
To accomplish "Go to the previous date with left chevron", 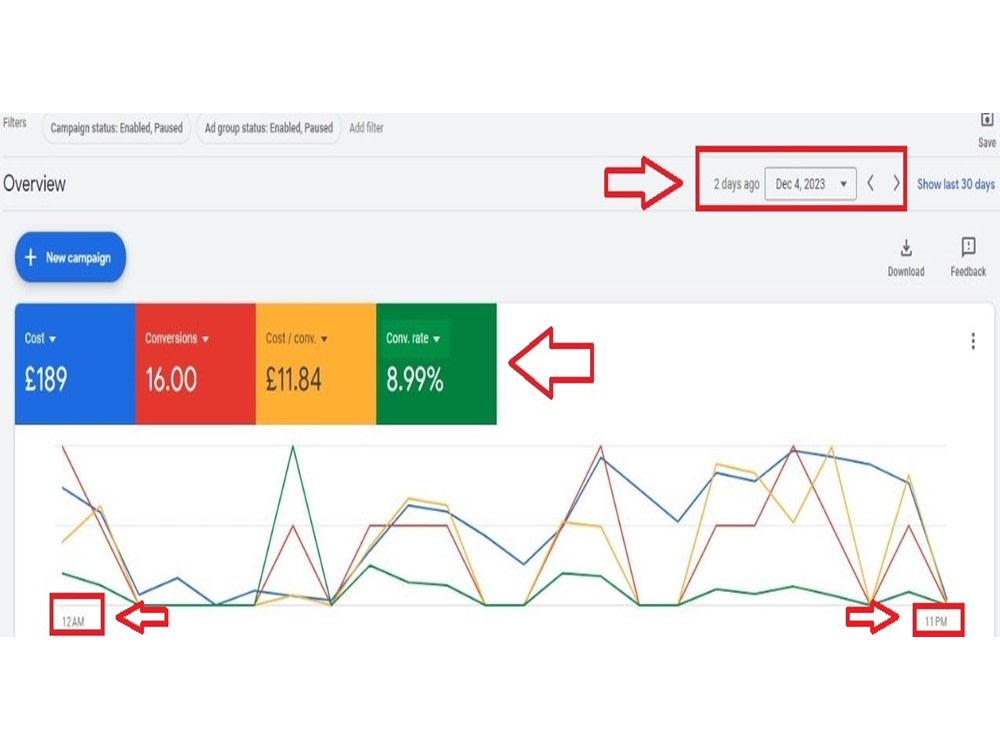I will tap(871, 184).
